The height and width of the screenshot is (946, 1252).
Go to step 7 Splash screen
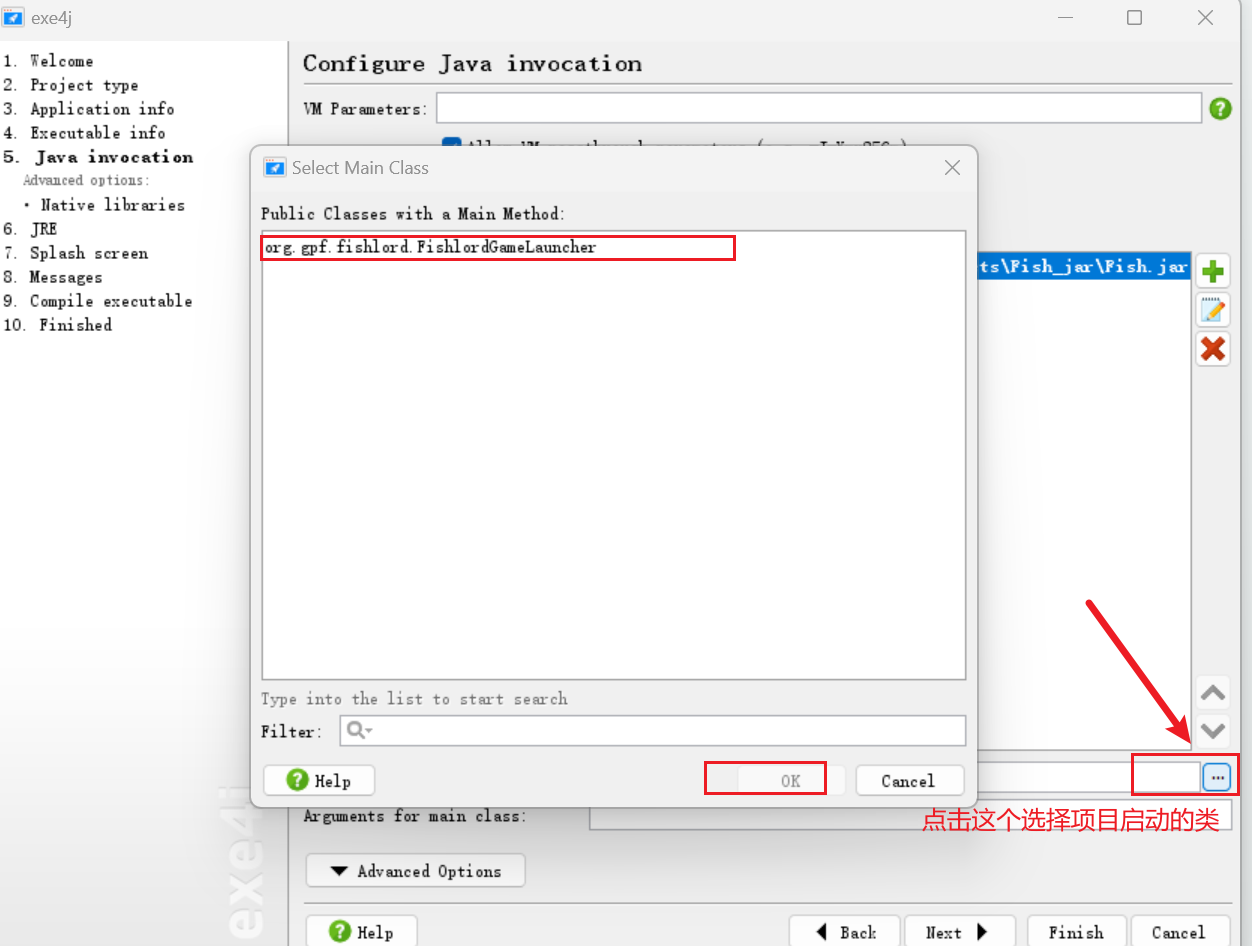(76, 253)
